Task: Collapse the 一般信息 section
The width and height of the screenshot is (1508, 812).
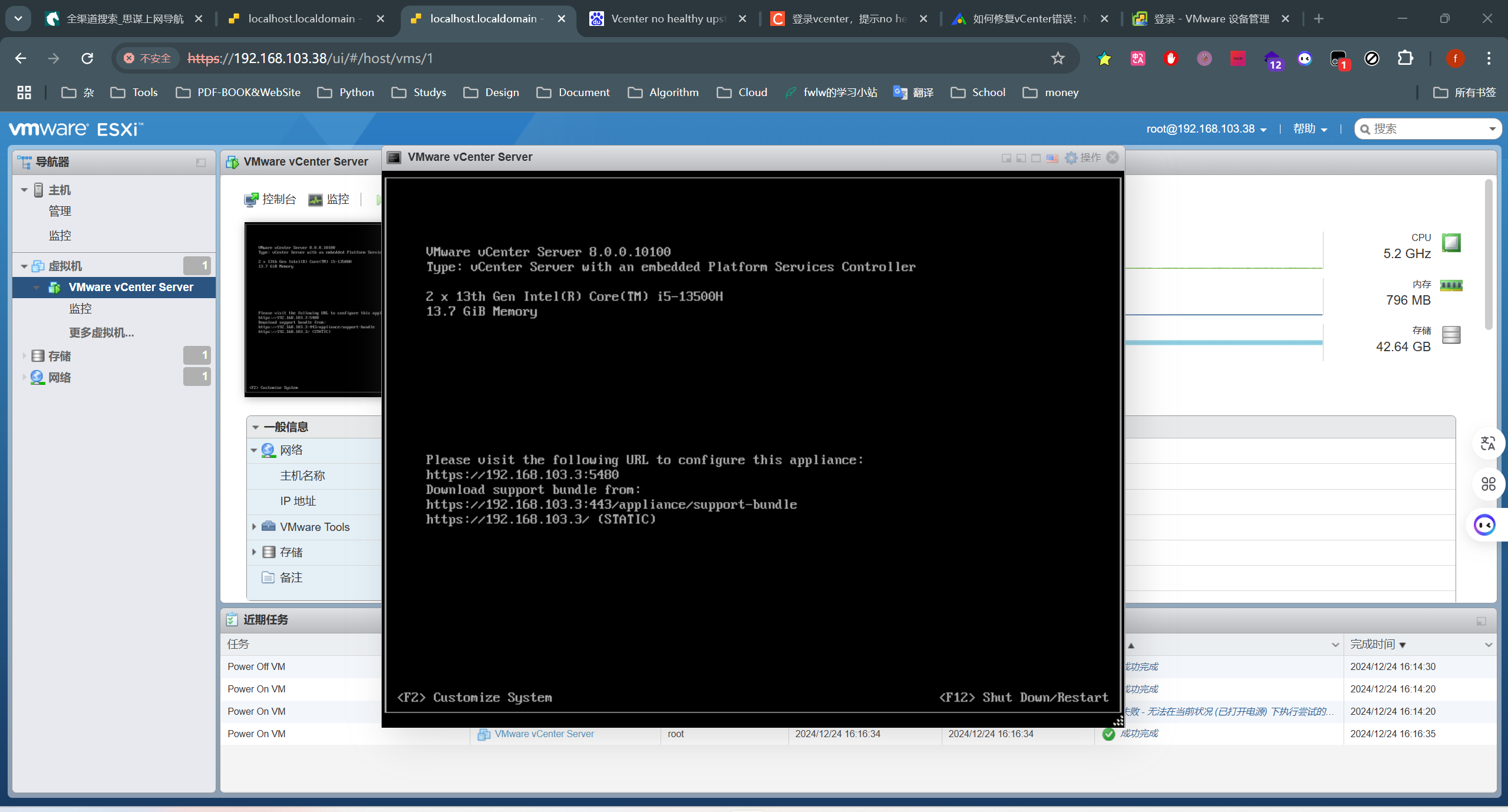Action: point(256,427)
